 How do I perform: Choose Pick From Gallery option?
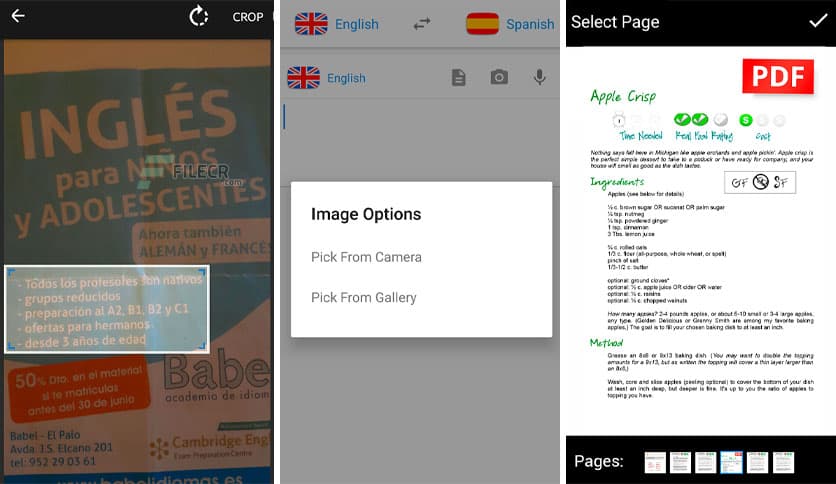pyautogui.click(x=364, y=297)
